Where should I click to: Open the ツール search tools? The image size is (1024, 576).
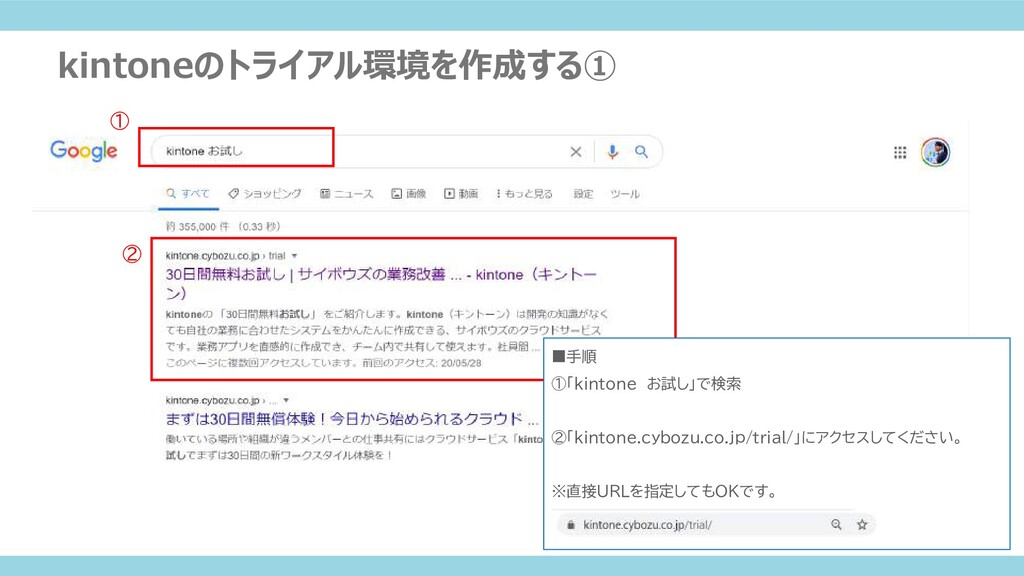coord(624,194)
